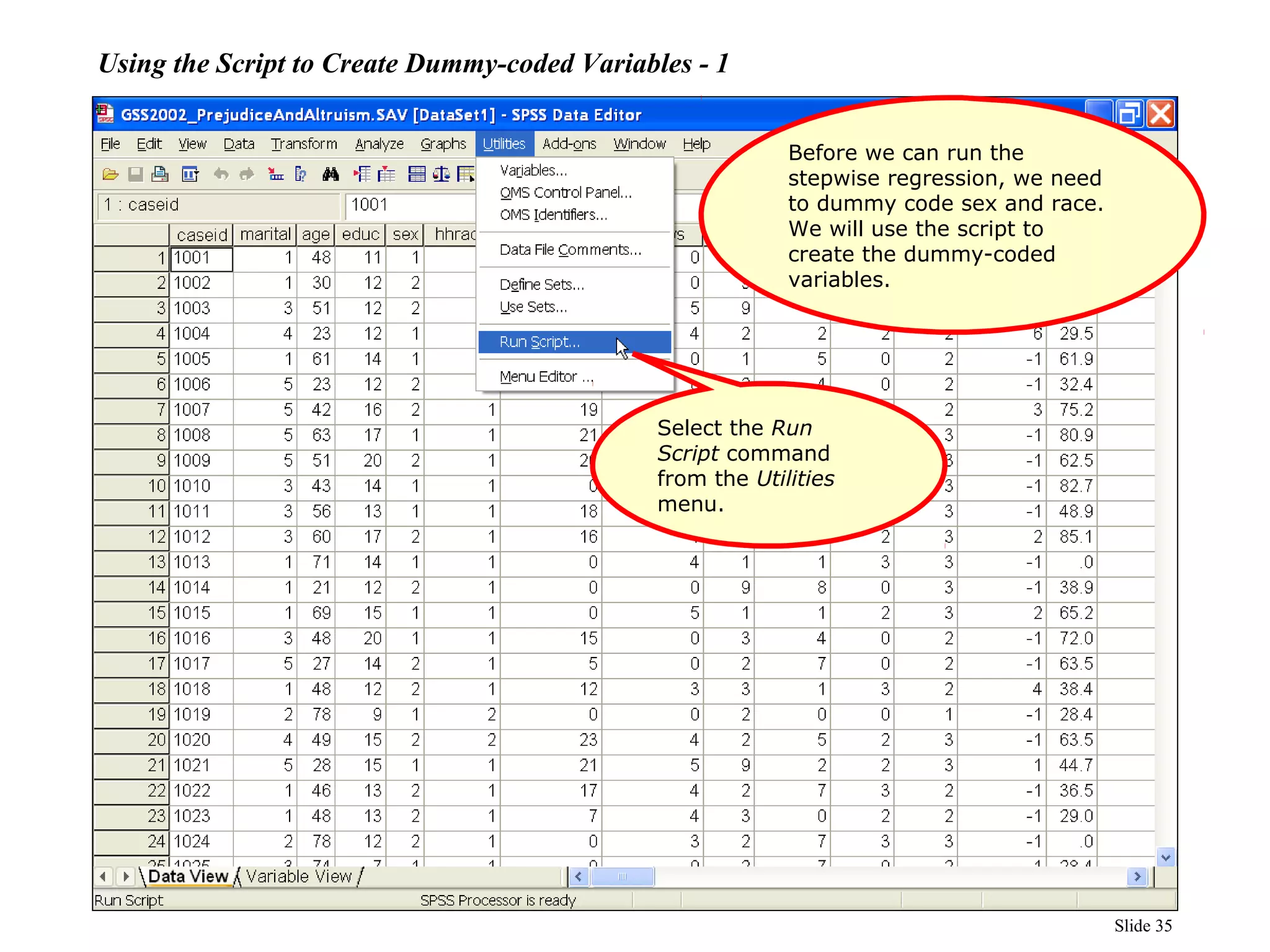Click the caseid cell 1012
1270x952 pixels.
click(202, 537)
